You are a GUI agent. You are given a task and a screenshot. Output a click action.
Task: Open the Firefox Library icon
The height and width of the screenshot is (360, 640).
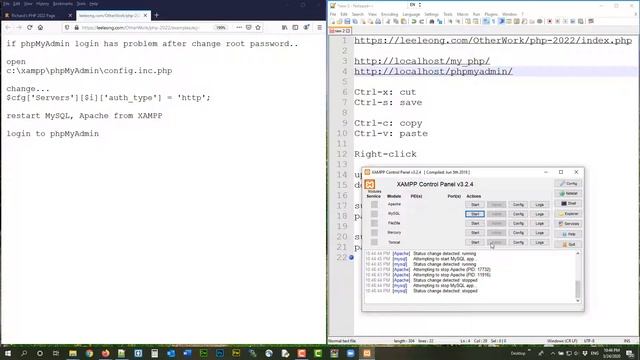[284, 27]
